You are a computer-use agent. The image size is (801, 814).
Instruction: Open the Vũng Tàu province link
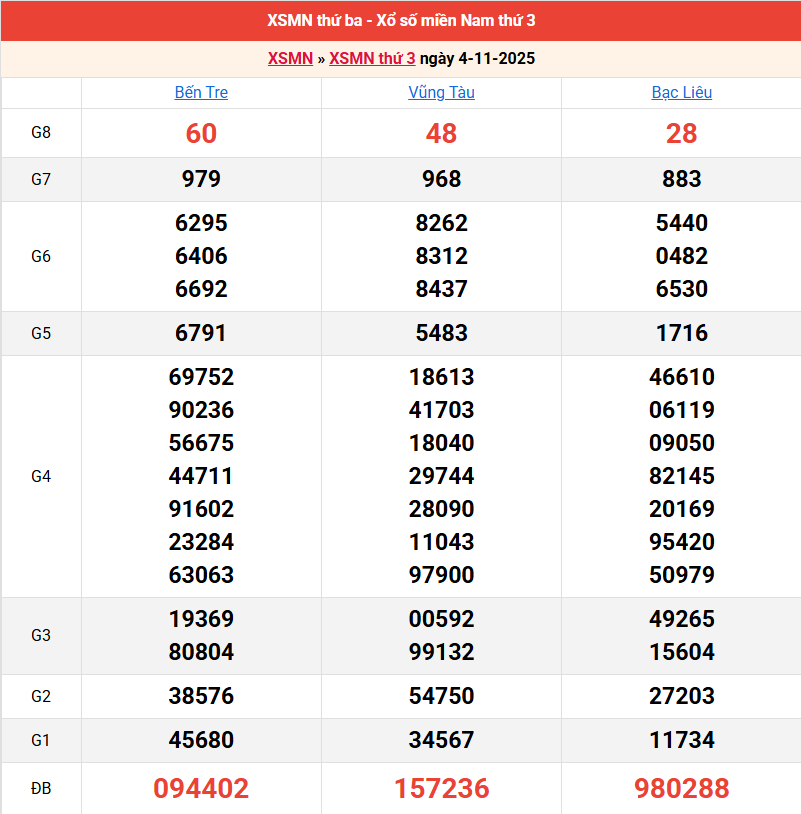(x=441, y=92)
